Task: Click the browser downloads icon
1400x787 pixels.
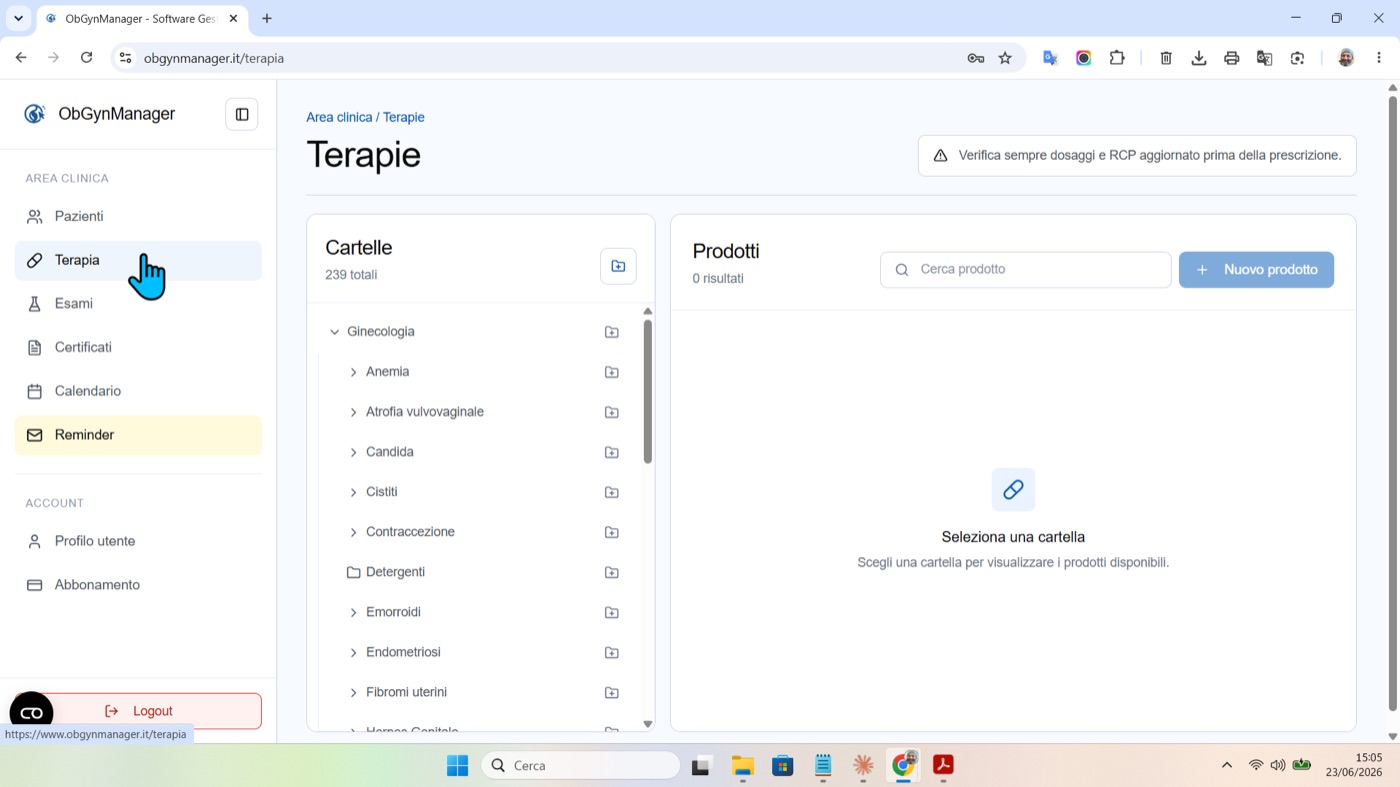Action: tap(1198, 58)
